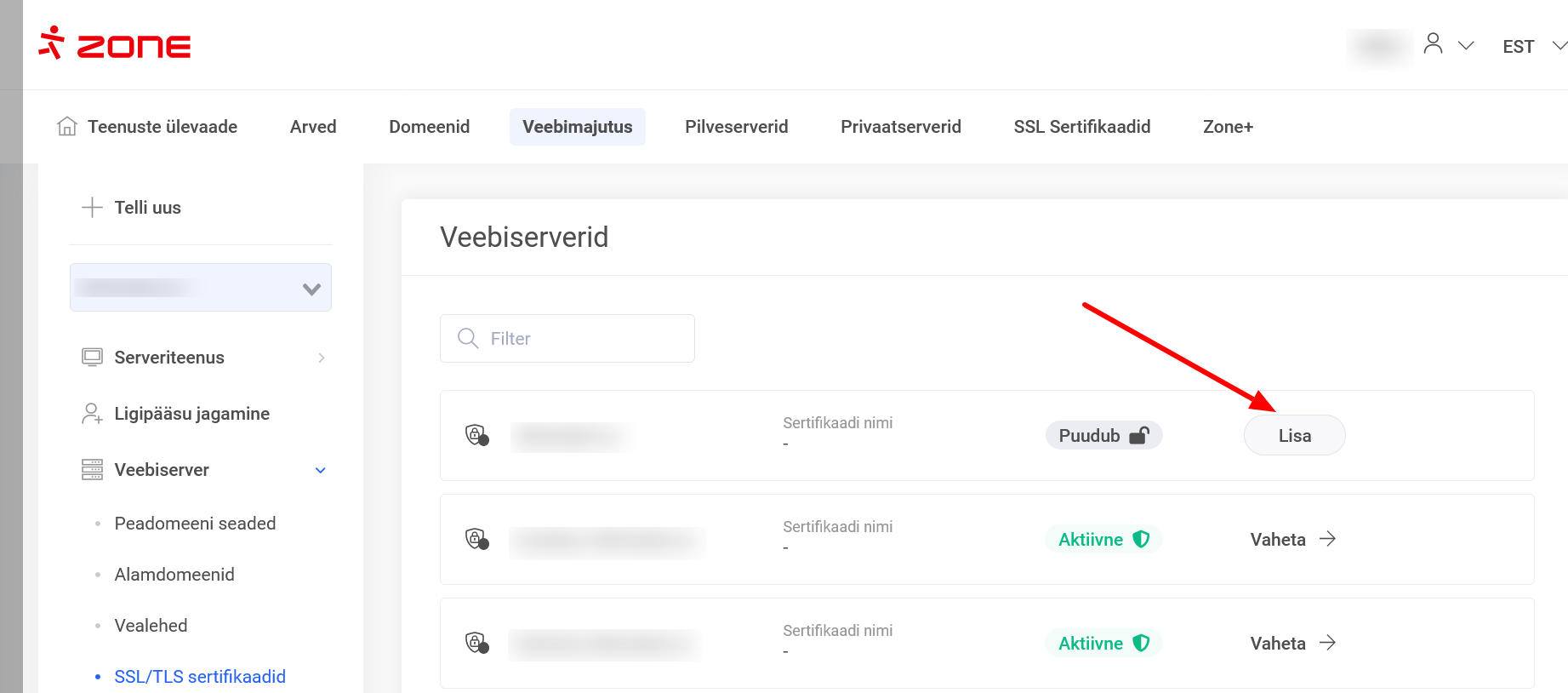Open the user account icon
This screenshot has width=1568, height=693.
click(1433, 44)
